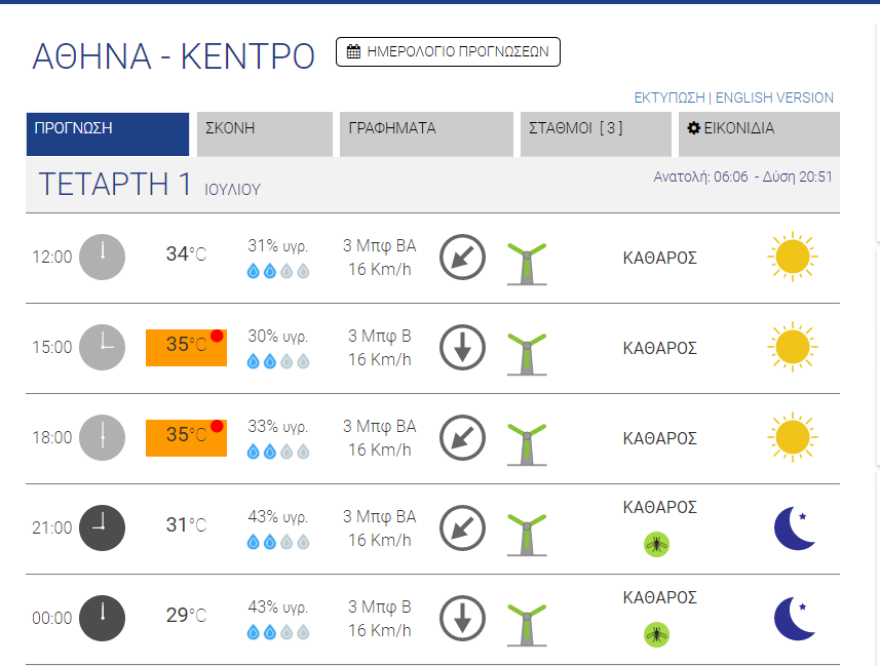This screenshot has height=666, width=880.
Task: Click the sun icon in the 18:00 row
Action: point(792,438)
